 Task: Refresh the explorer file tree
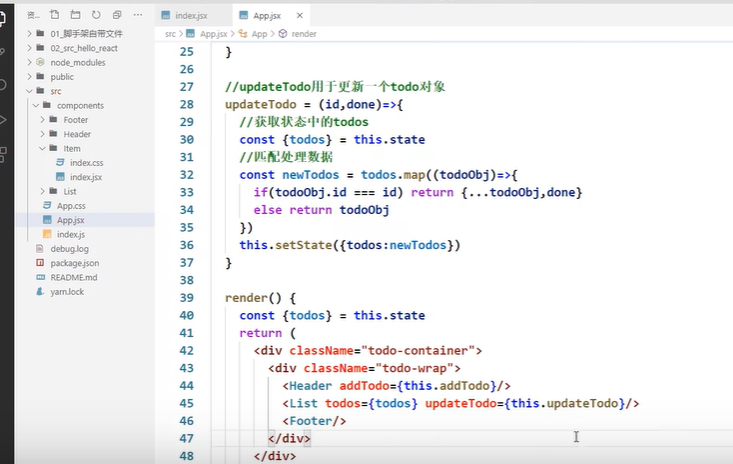[x=96, y=15]
